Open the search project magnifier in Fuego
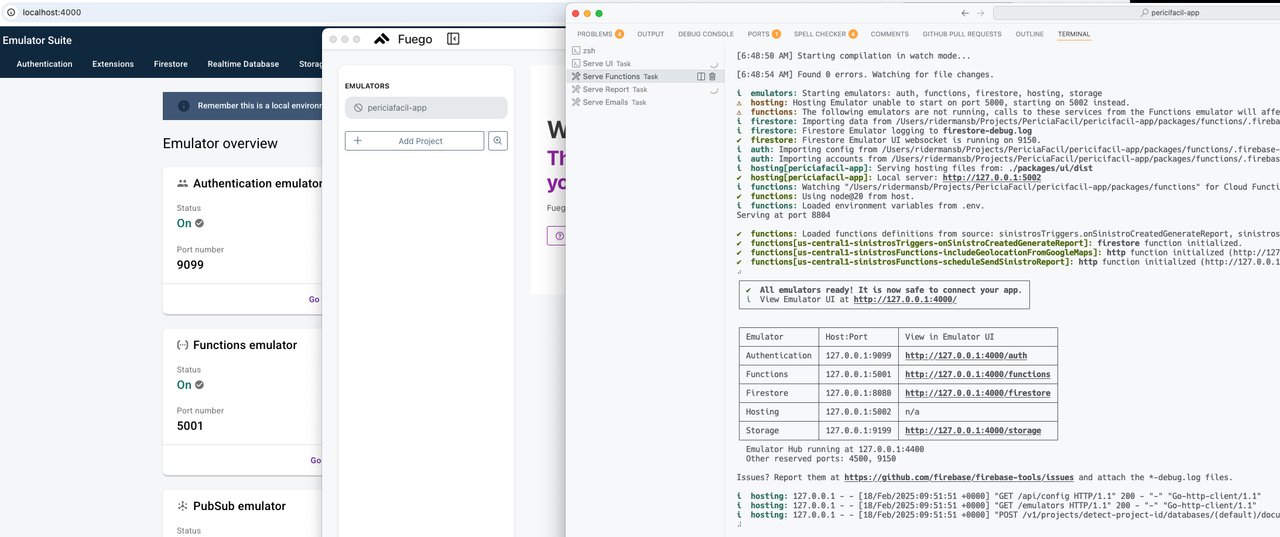The height and width of the screenshot is (537, 1280). [498, 141]
